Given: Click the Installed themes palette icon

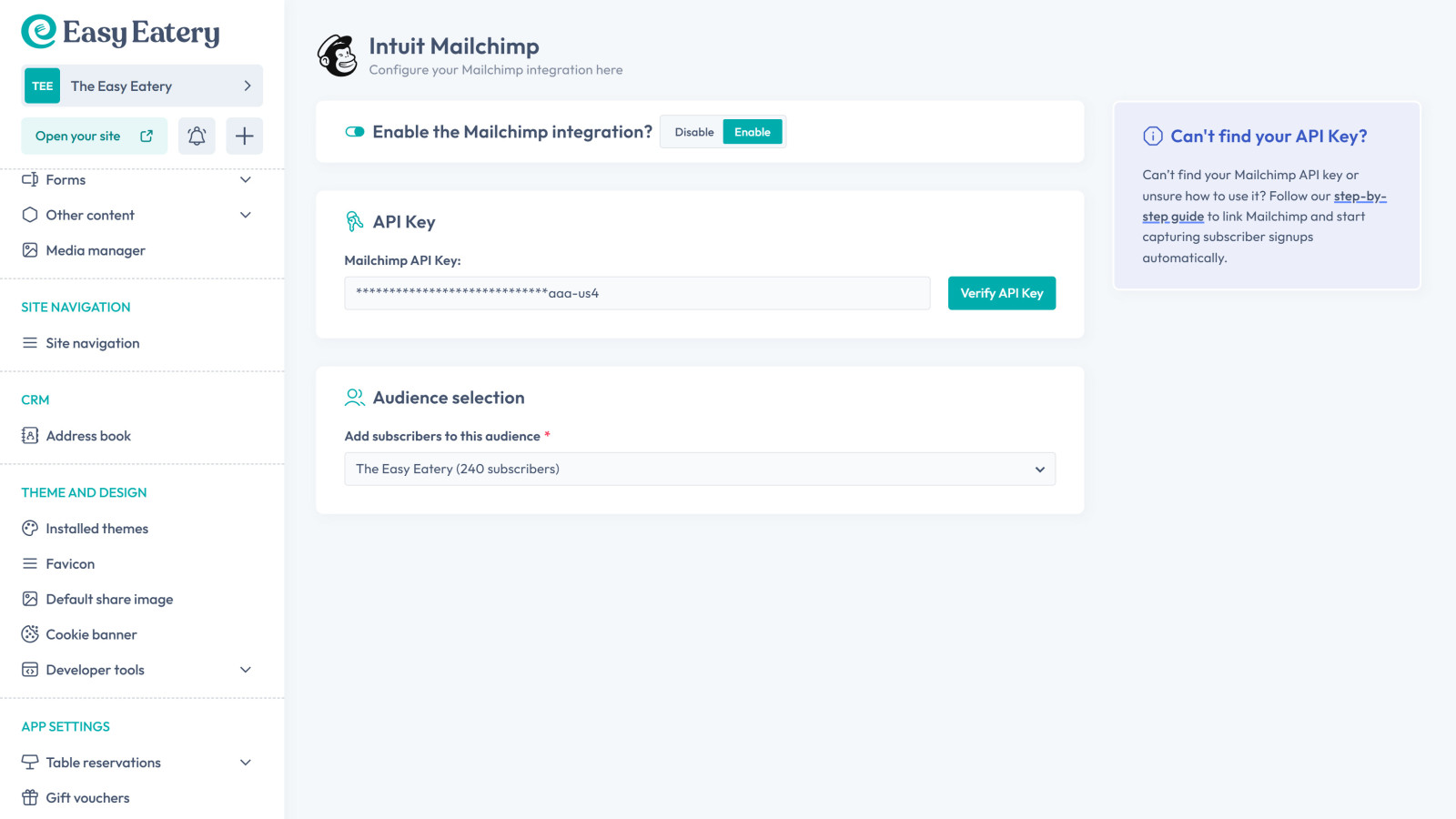Looking at the screenshot, I should point(30,529).
